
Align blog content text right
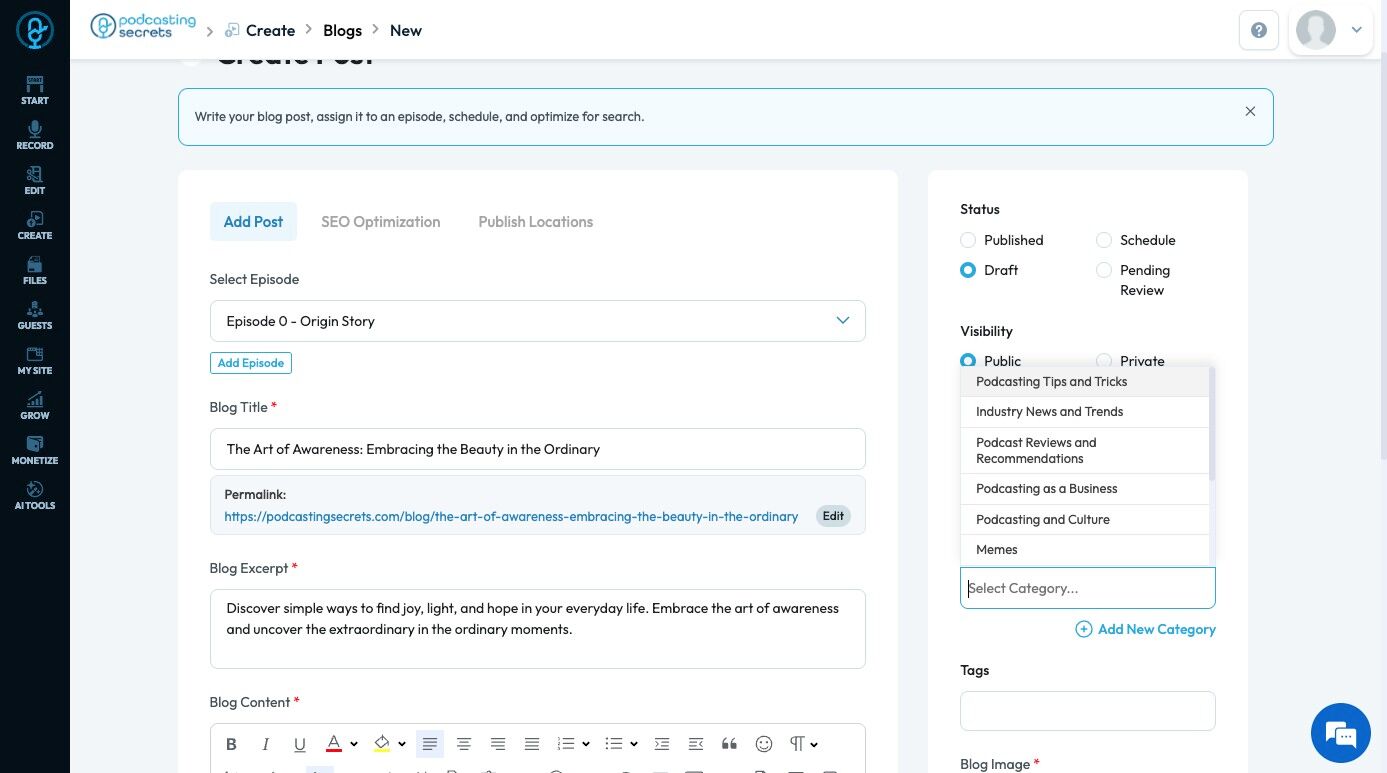point(498,744)
